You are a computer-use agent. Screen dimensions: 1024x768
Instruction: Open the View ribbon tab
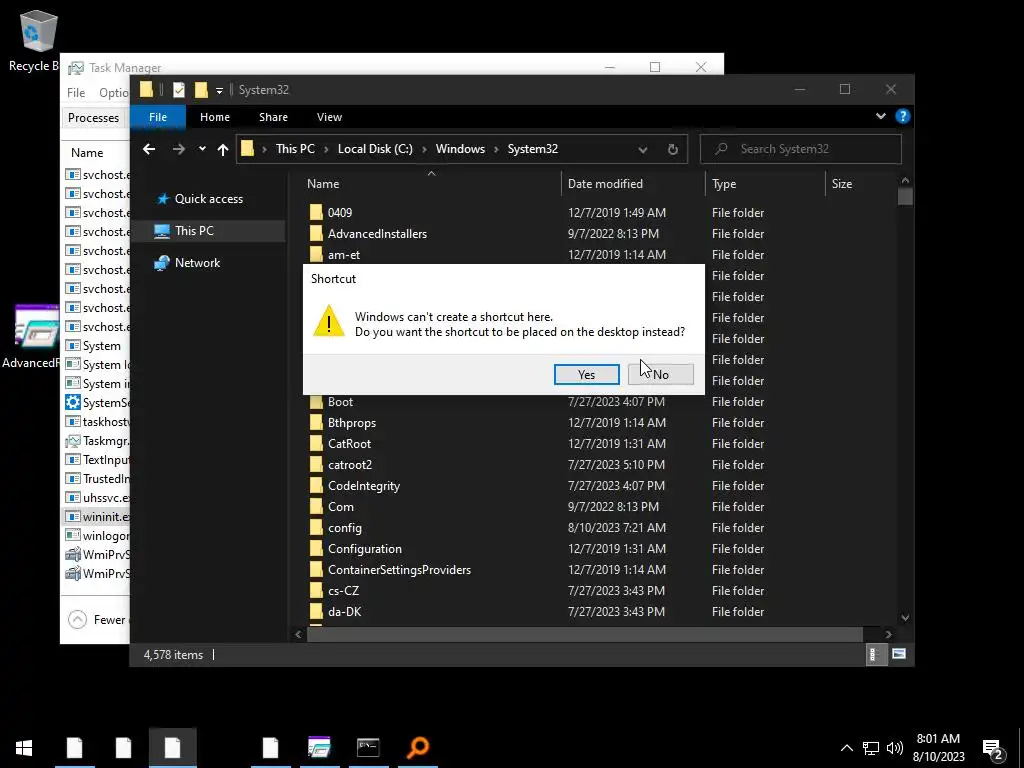pos(329,117)
